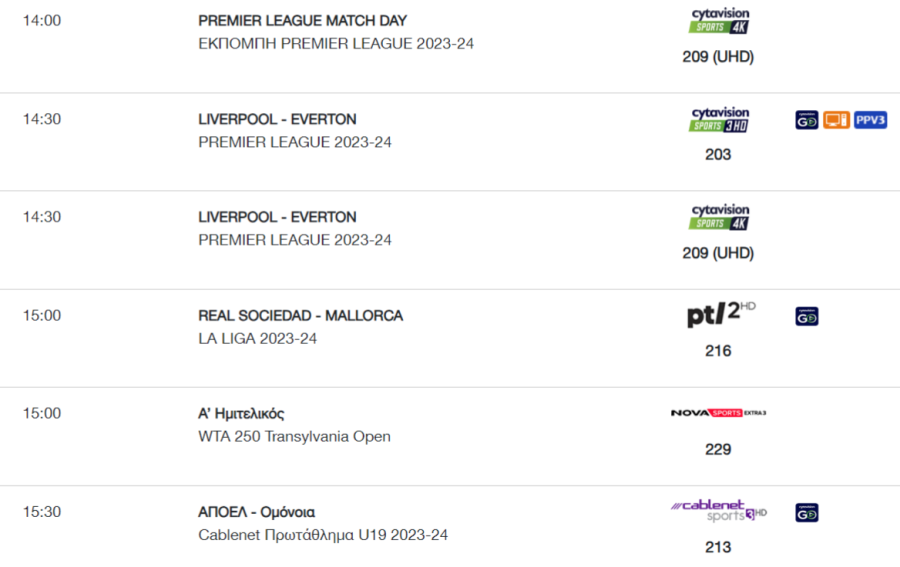The width and height of the screenshot is (900, 567).
Task: Click the orange TV recording icon
Action: [x=836, y=120]
